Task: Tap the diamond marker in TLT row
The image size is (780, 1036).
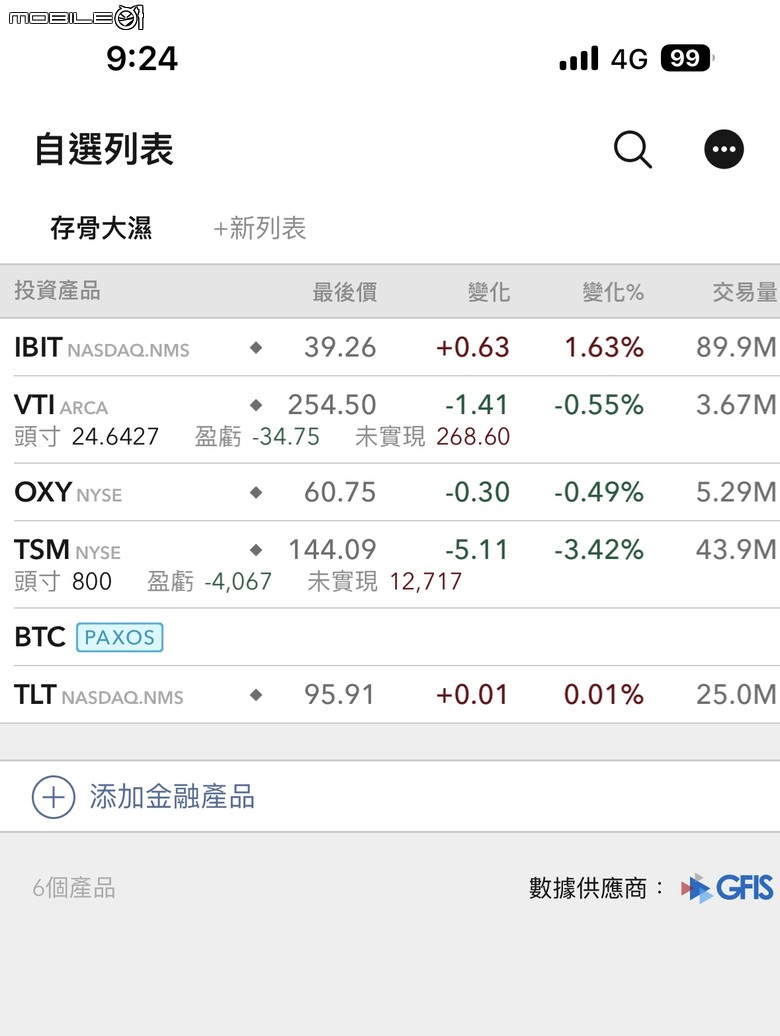Action: (x=256, y=694)
